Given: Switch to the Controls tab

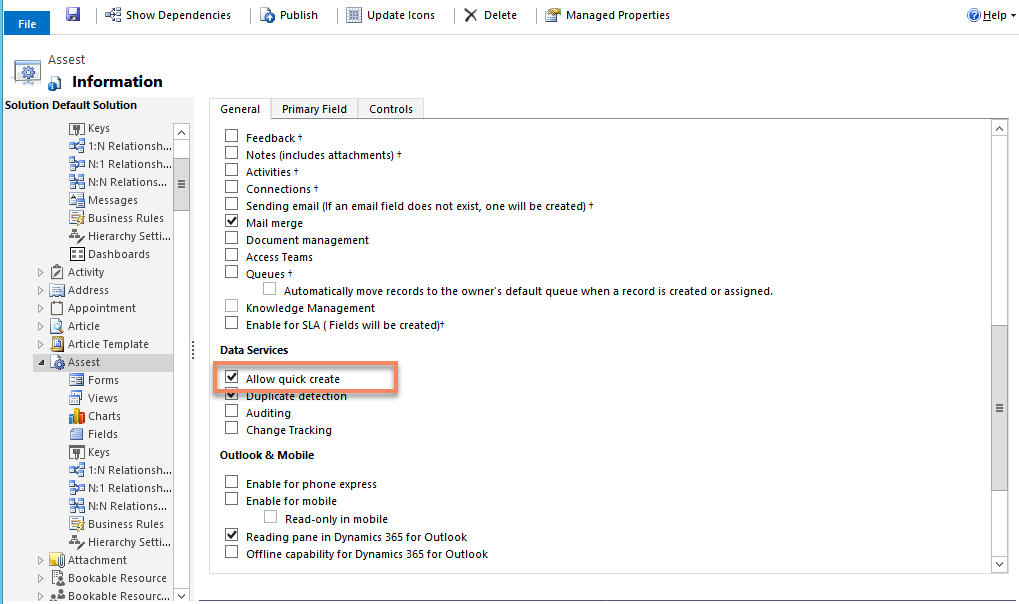Looking at the screenshot, I should tap(390, 109).
